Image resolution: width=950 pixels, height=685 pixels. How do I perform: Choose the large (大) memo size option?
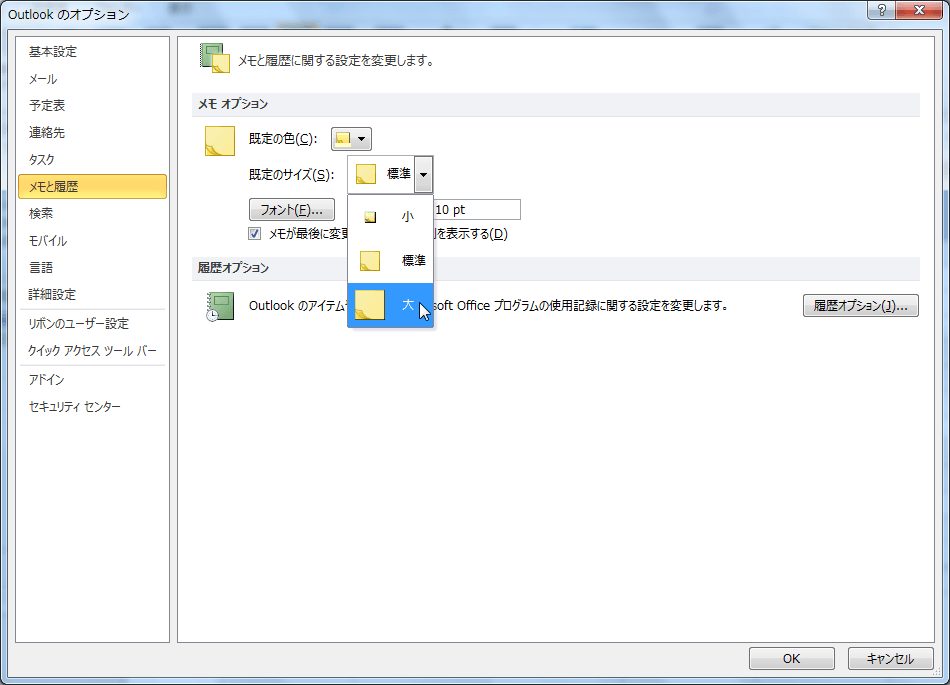390,305
